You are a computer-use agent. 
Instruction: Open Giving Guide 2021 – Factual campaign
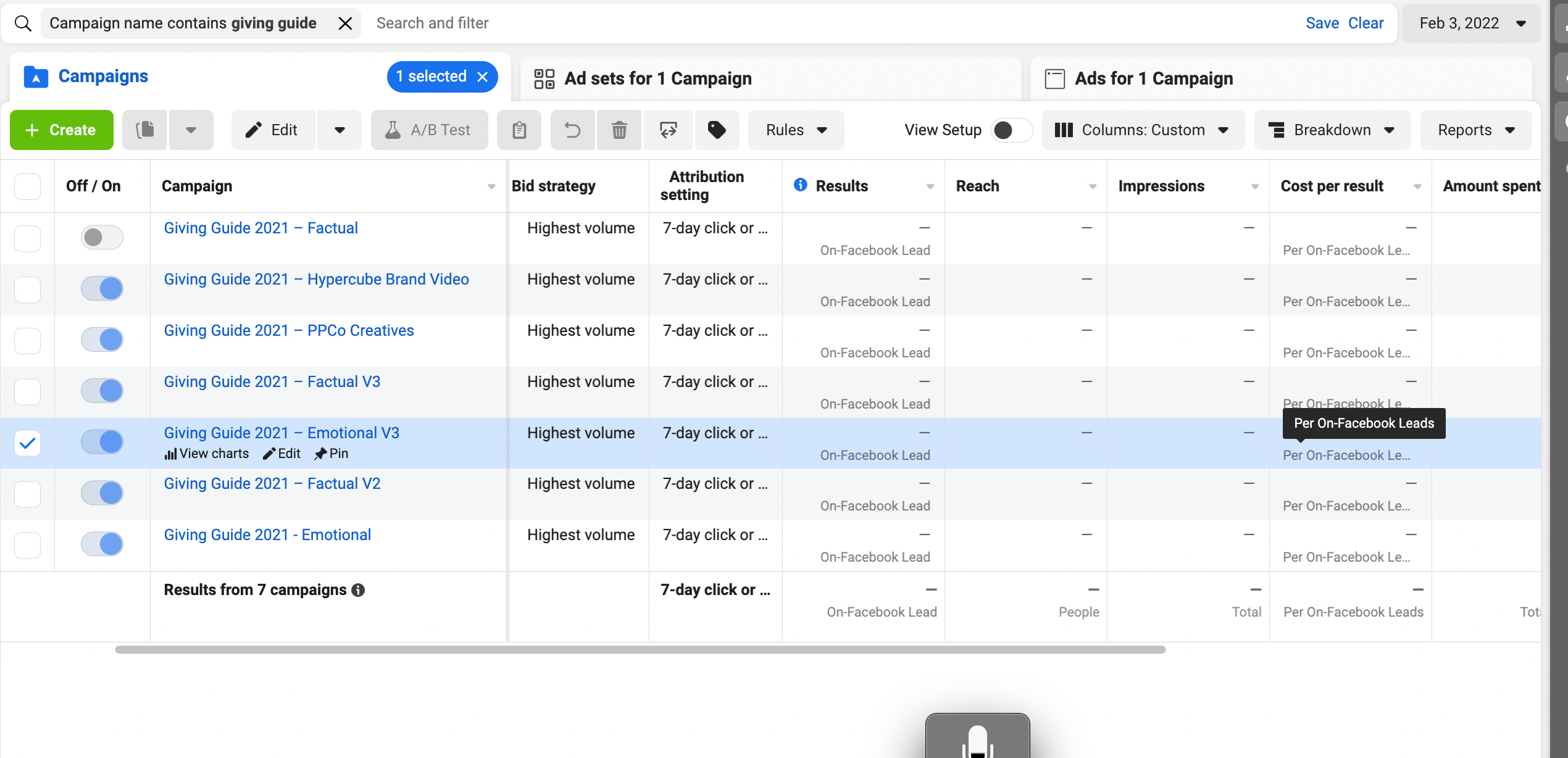pyautogui.click(x=261, y=228)
